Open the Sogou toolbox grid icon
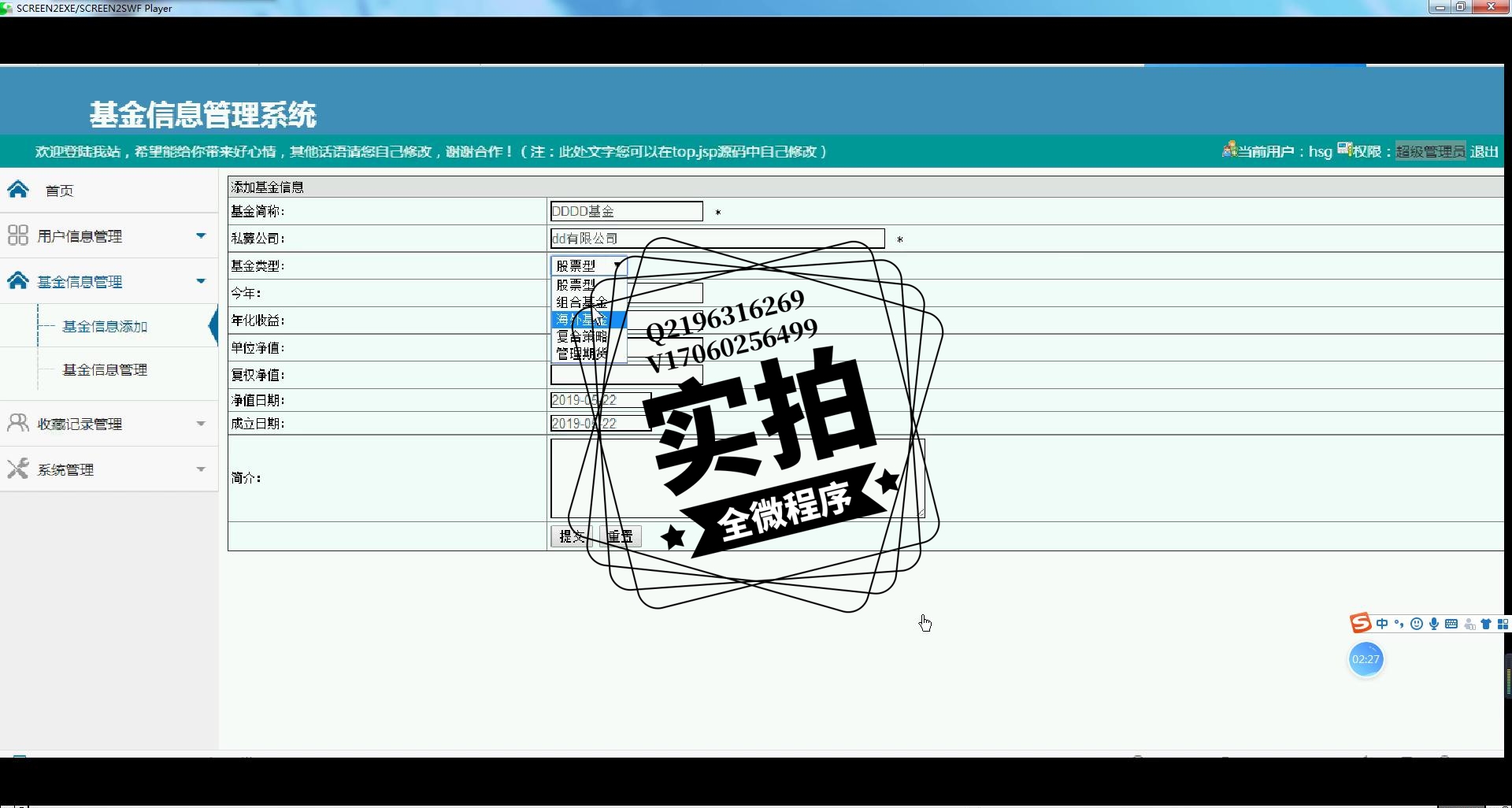The image size is (1512, 808). point(1503,624)
